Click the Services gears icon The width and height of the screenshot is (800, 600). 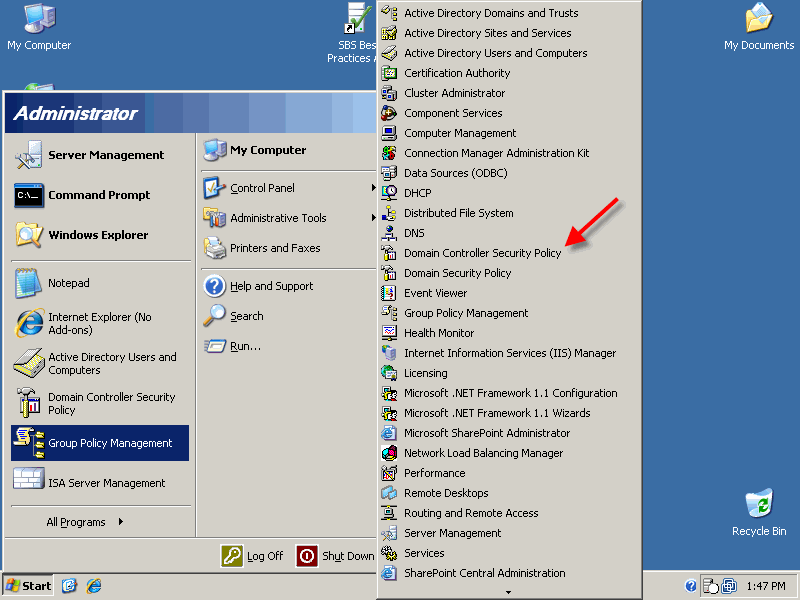click(x=389, y=553)
